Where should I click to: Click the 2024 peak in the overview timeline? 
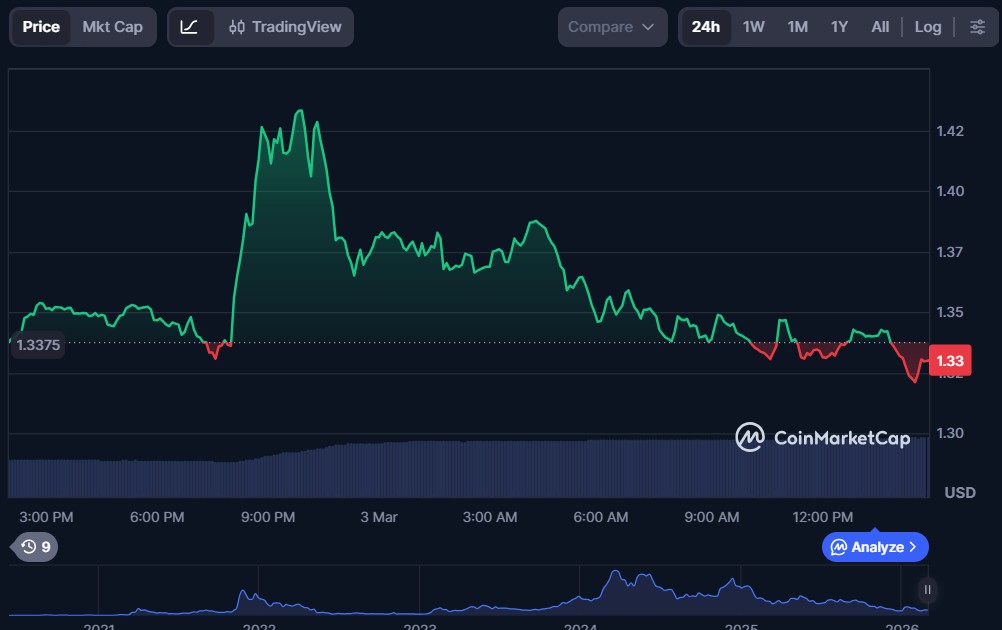coord(617,576)
